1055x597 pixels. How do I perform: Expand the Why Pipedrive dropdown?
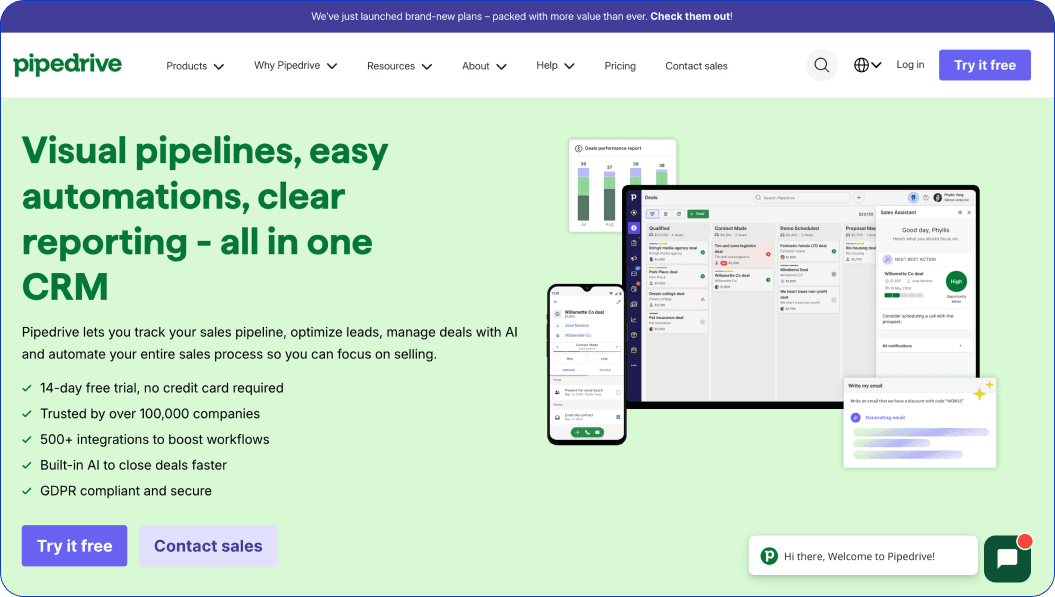(x=295, y=65)
